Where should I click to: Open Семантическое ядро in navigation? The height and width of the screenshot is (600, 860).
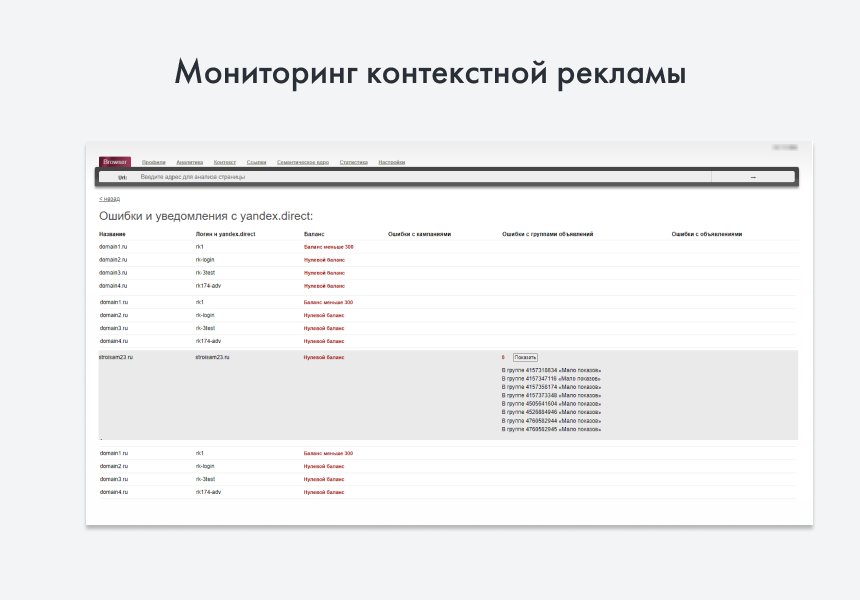[x=303, y=162]
